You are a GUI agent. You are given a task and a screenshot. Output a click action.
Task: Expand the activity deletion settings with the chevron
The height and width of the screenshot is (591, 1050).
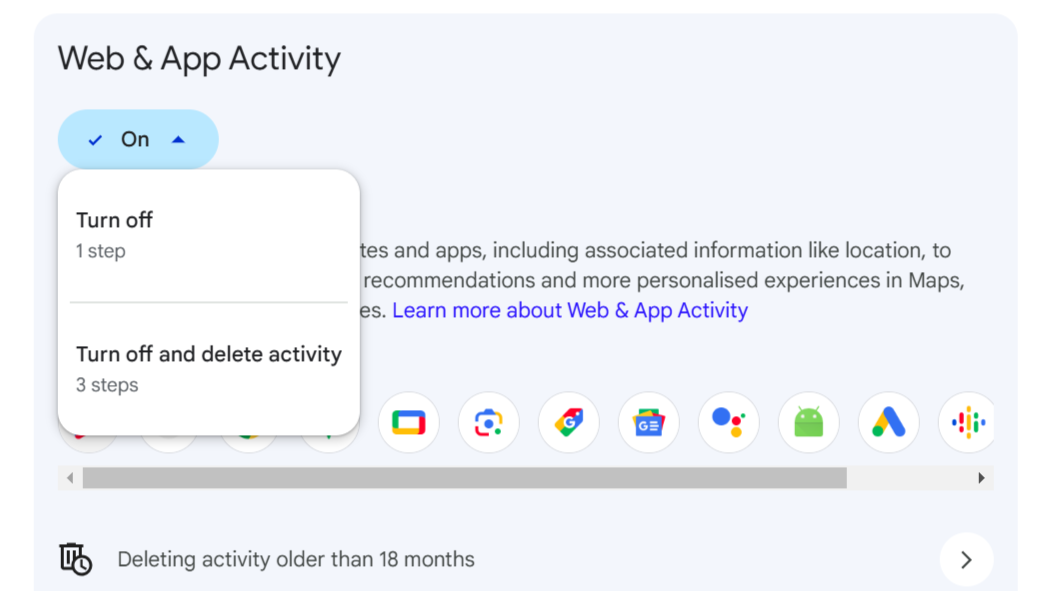click(x=965, y=559)
